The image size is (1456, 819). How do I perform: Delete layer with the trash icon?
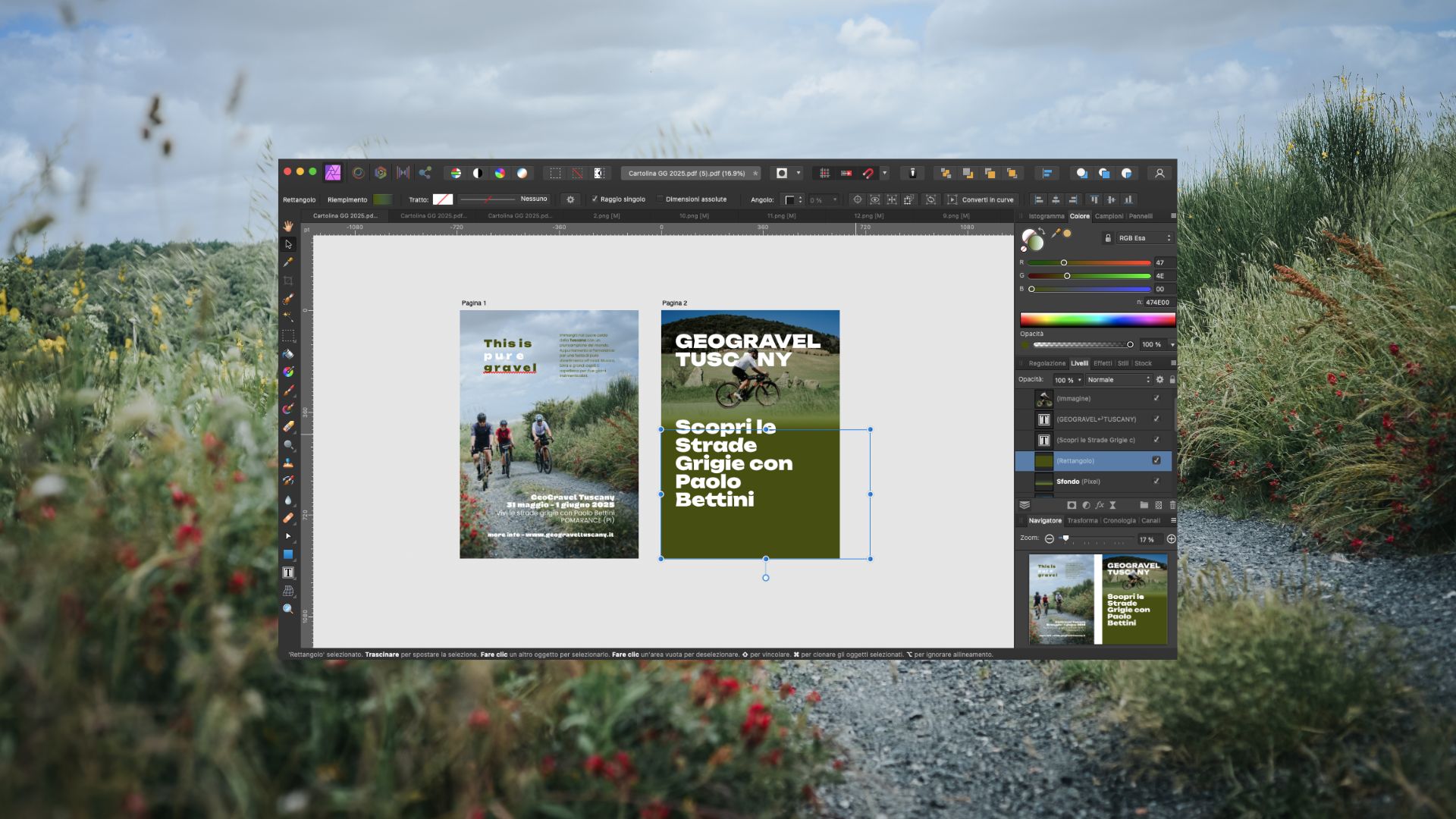[1172, 505]
